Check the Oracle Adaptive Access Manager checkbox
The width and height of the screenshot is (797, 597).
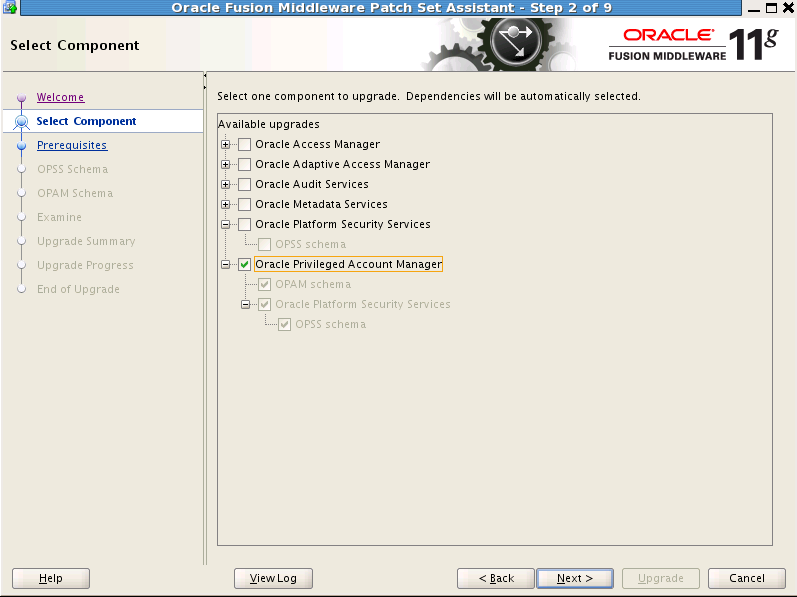[x=244, y=164]
